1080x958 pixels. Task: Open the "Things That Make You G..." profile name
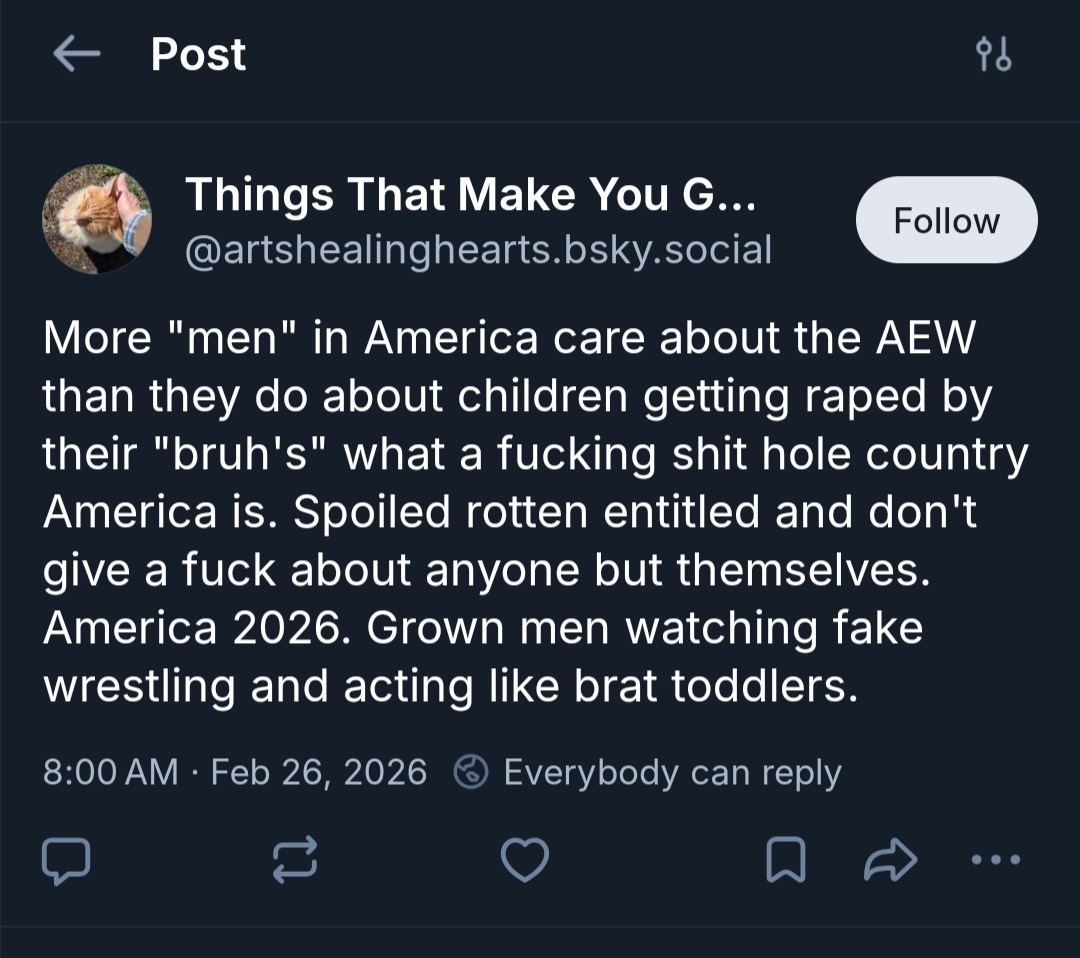pyautogui.click(x=471, y=194)
